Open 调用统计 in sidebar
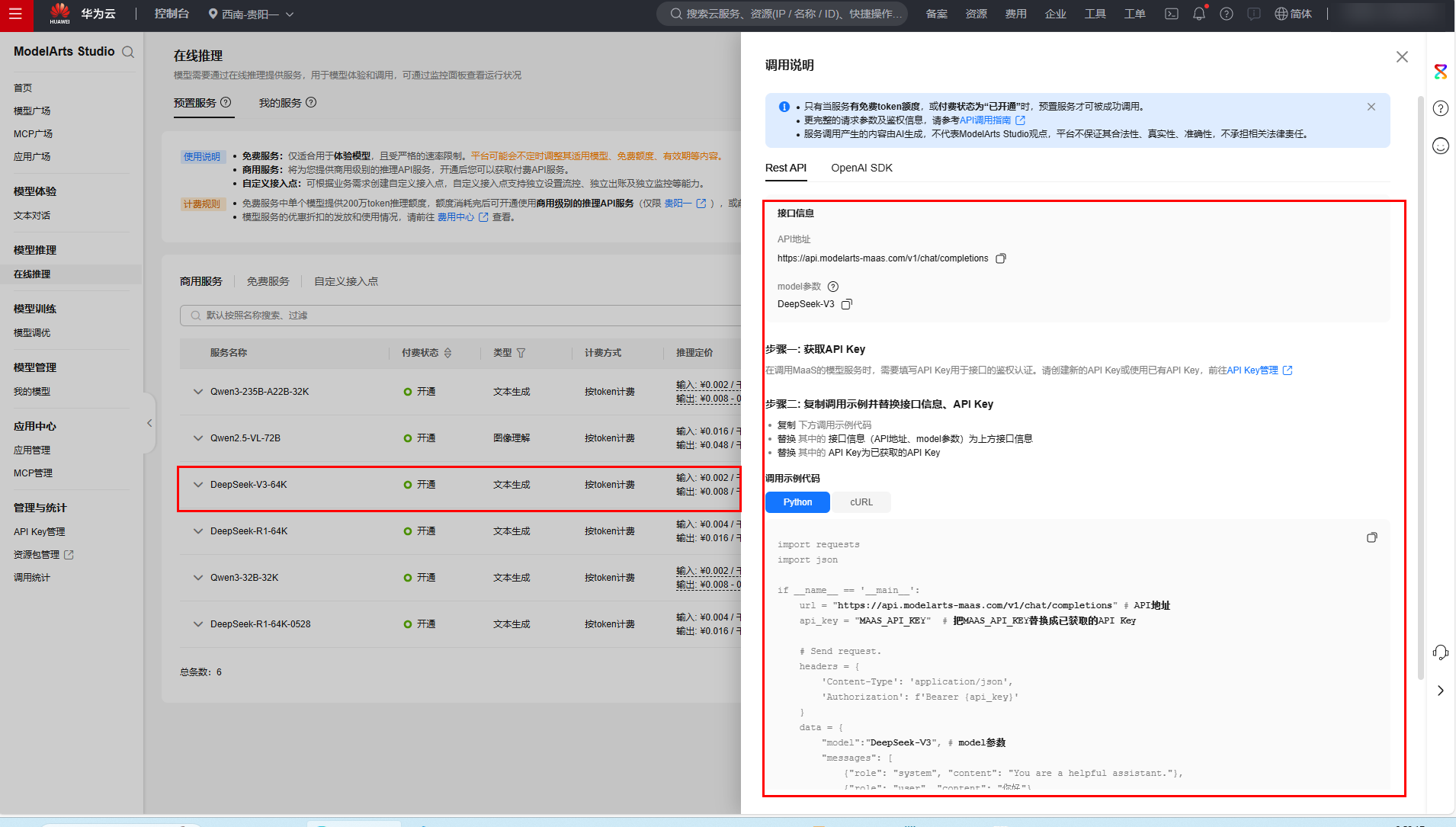This screenshot has width=1456, height=827. pos(32,578)
